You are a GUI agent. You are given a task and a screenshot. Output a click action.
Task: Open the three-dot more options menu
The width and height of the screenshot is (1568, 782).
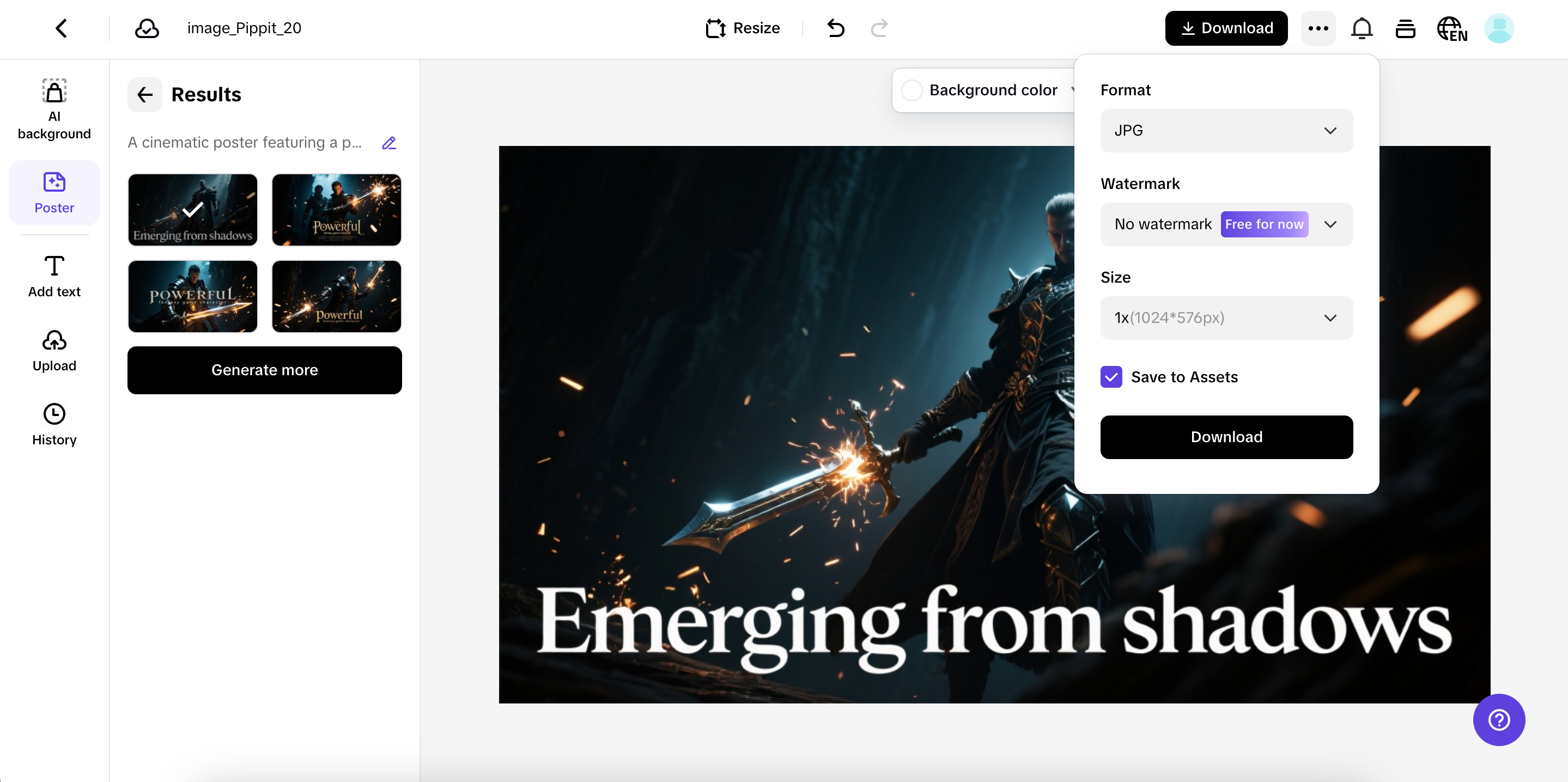[1318, 28]
